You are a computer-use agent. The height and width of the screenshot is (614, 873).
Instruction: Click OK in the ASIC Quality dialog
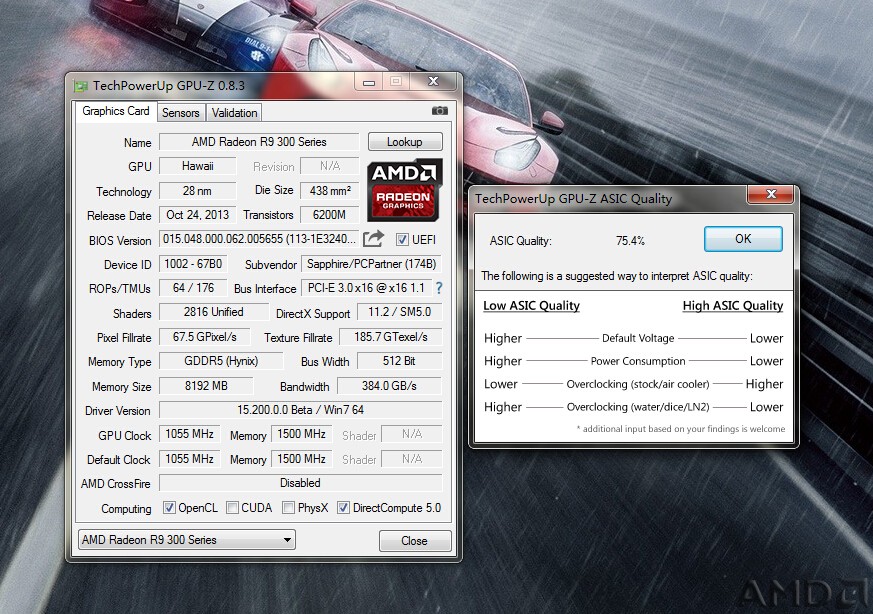pyautogui.click(x=743, y=239)
